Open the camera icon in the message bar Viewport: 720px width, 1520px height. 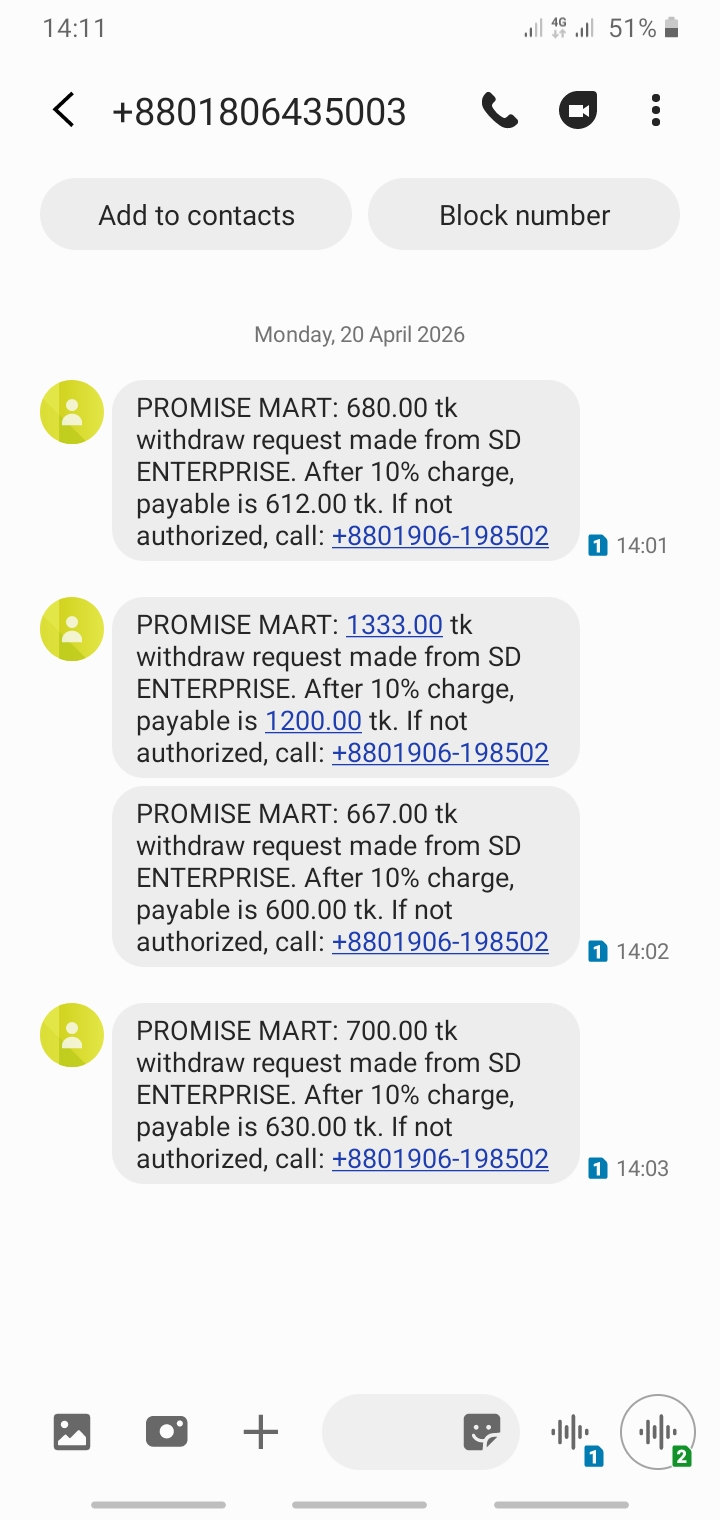click(166, 1432)
